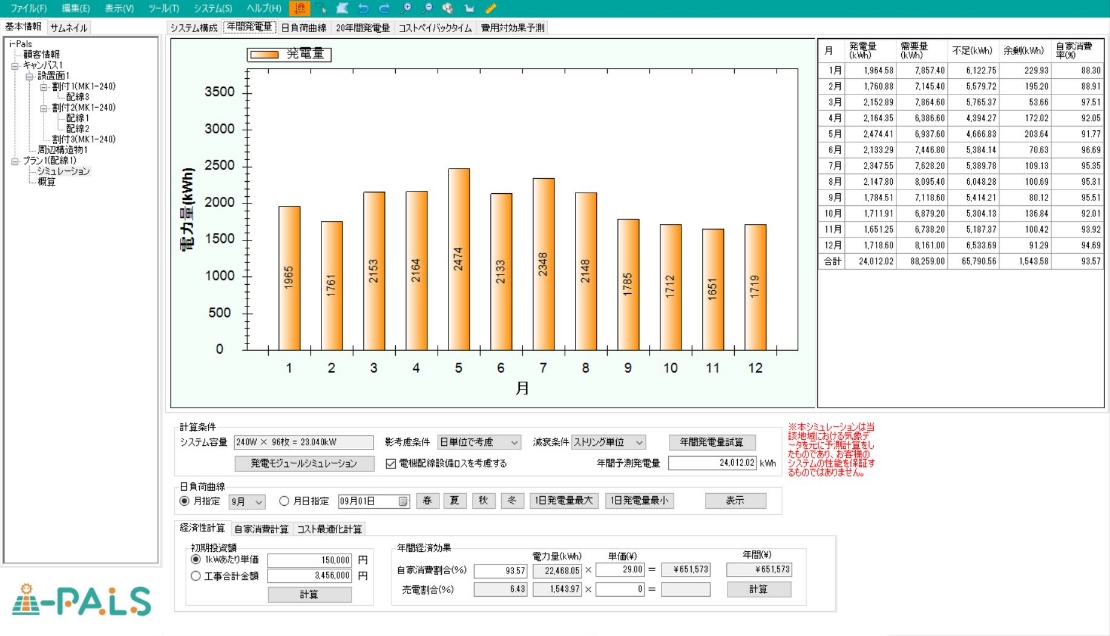
Task: Select the yellow ruler measure tool
Action: pos(491,8)
